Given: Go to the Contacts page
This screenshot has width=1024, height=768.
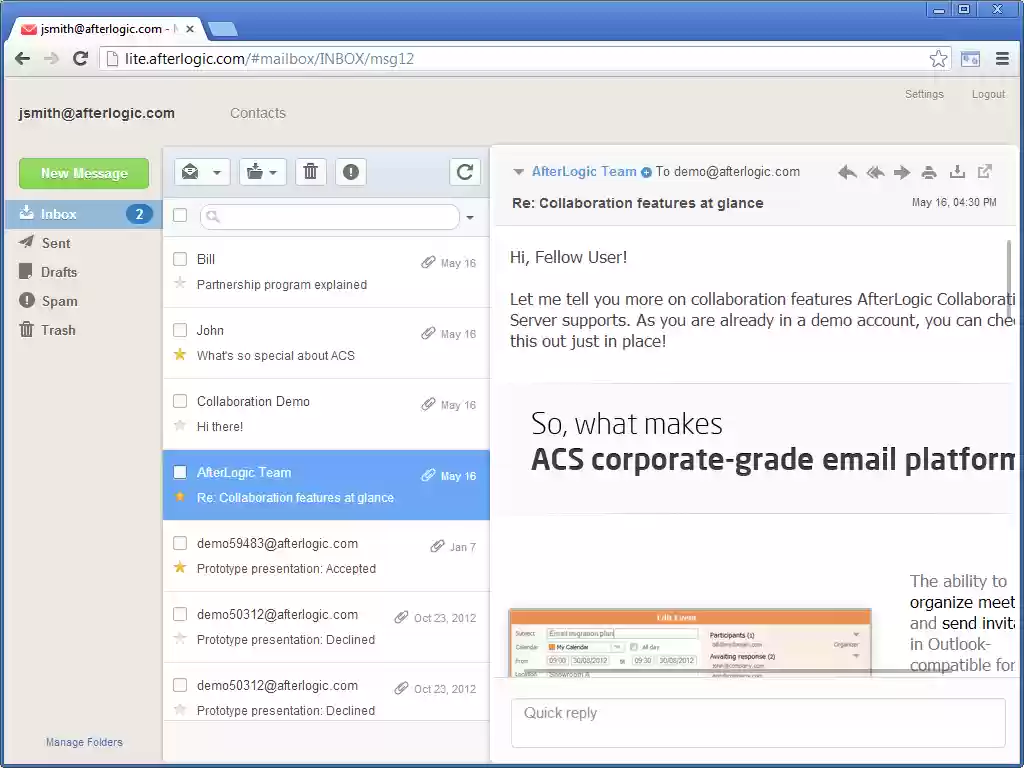Looking at the screenshot, I should tap(257, 113).
